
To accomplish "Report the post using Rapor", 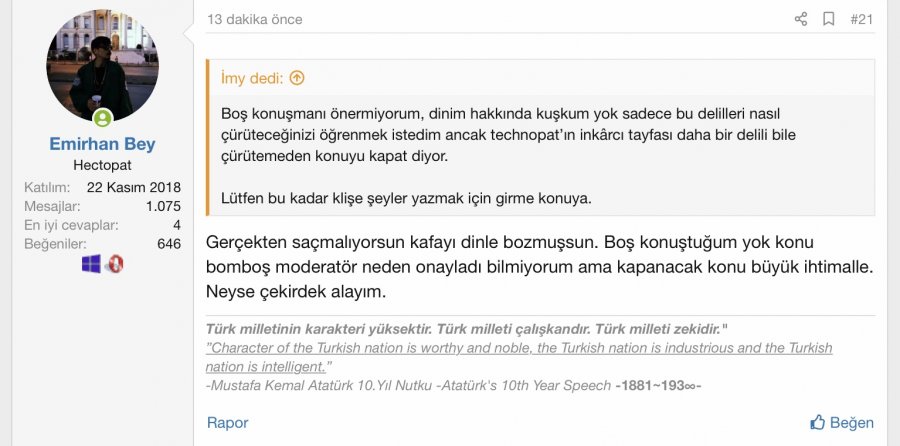I will point(227,422).
